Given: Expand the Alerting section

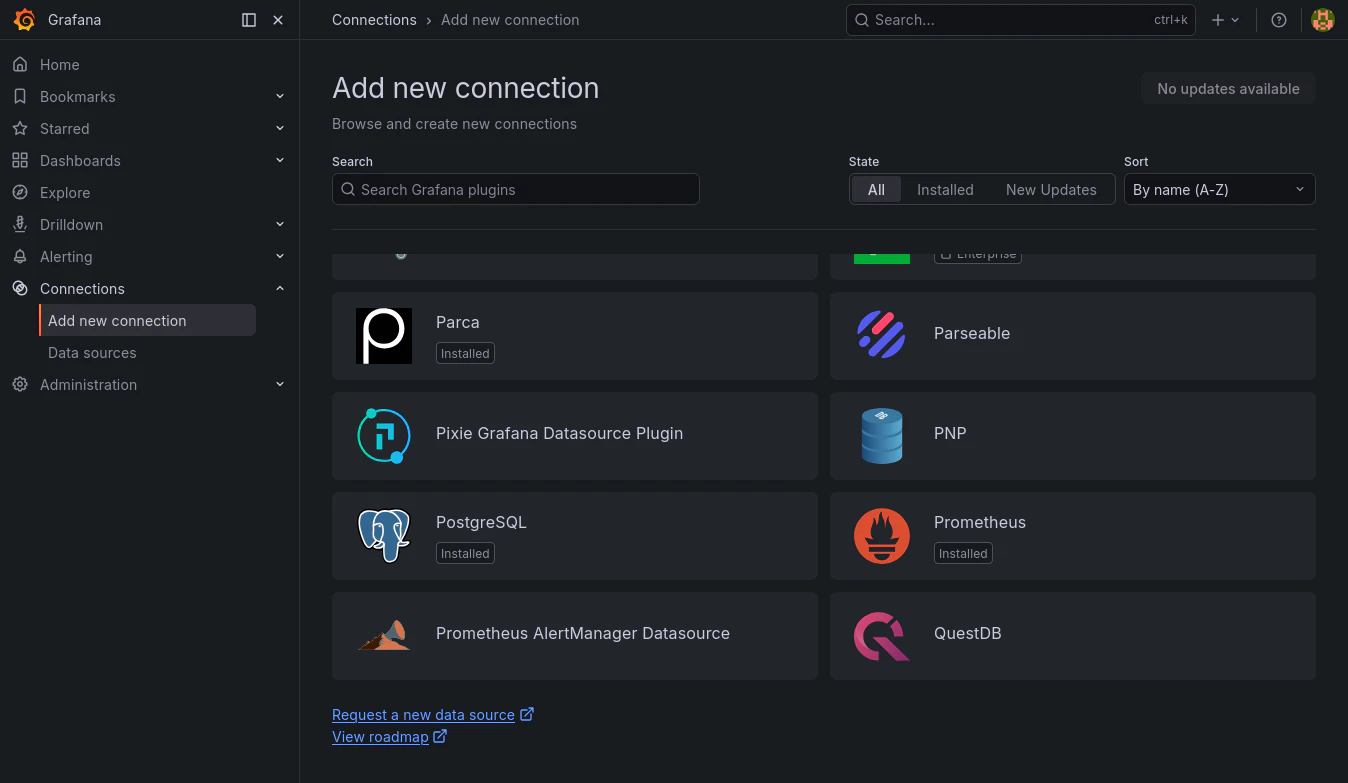Looking at the screenshot, I should (280, 257).
